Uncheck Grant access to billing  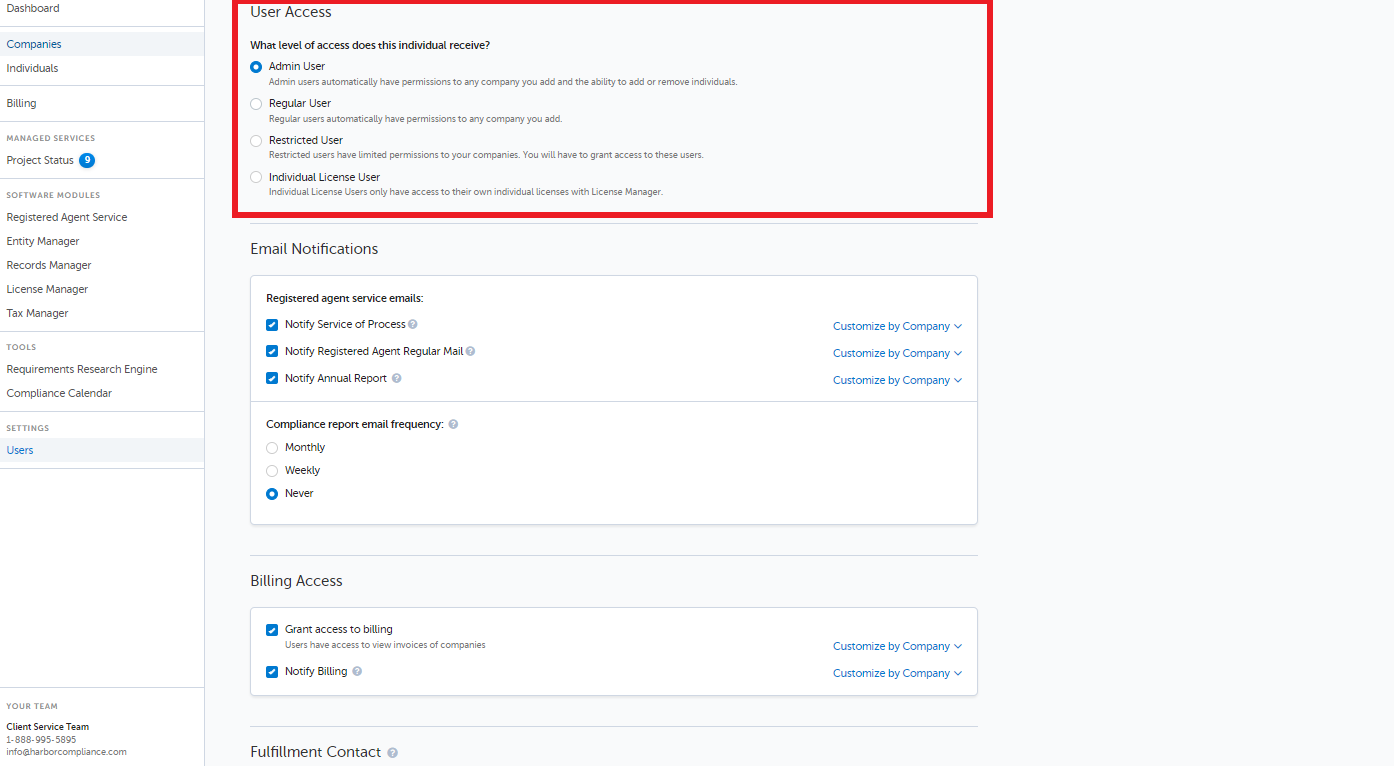point(272,630)
